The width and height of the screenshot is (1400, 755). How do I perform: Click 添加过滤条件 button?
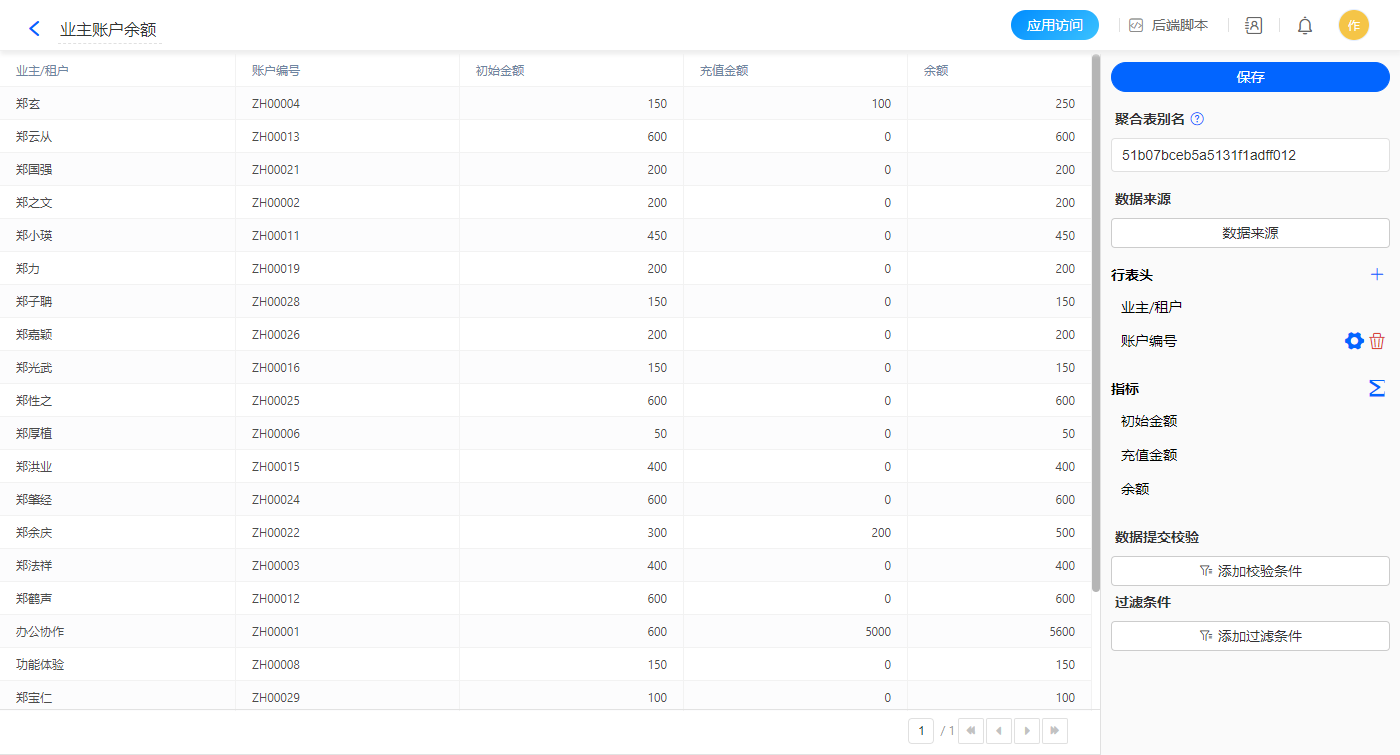(1250, 636)
